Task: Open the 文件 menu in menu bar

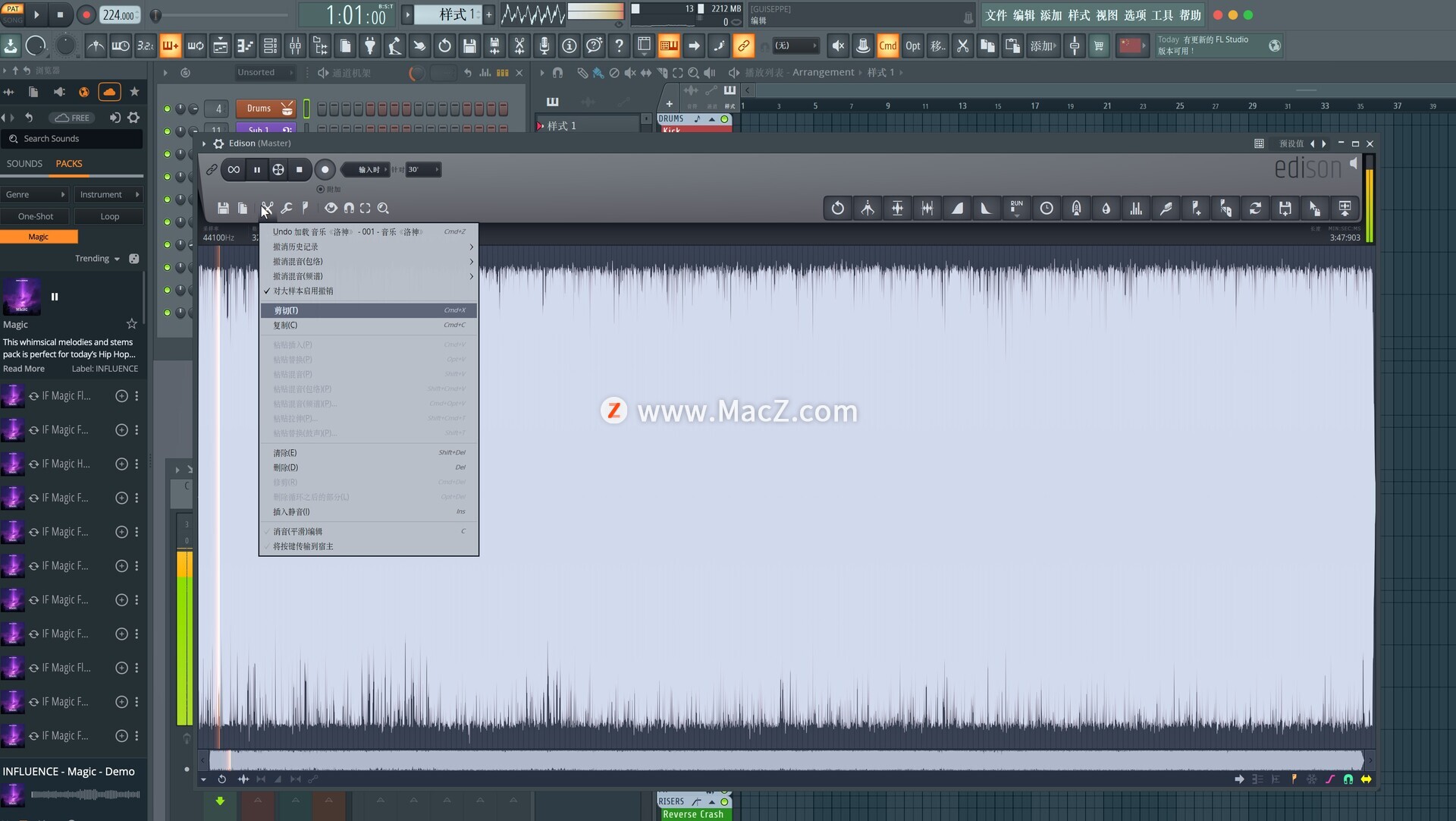Action: tap(996, 15)
